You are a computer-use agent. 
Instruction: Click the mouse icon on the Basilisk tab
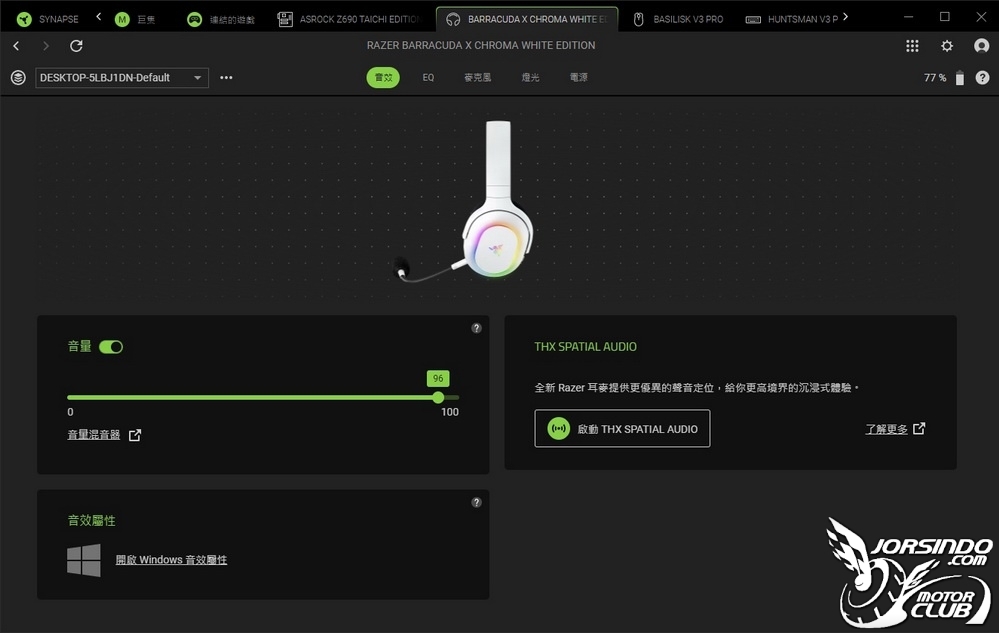638,19
